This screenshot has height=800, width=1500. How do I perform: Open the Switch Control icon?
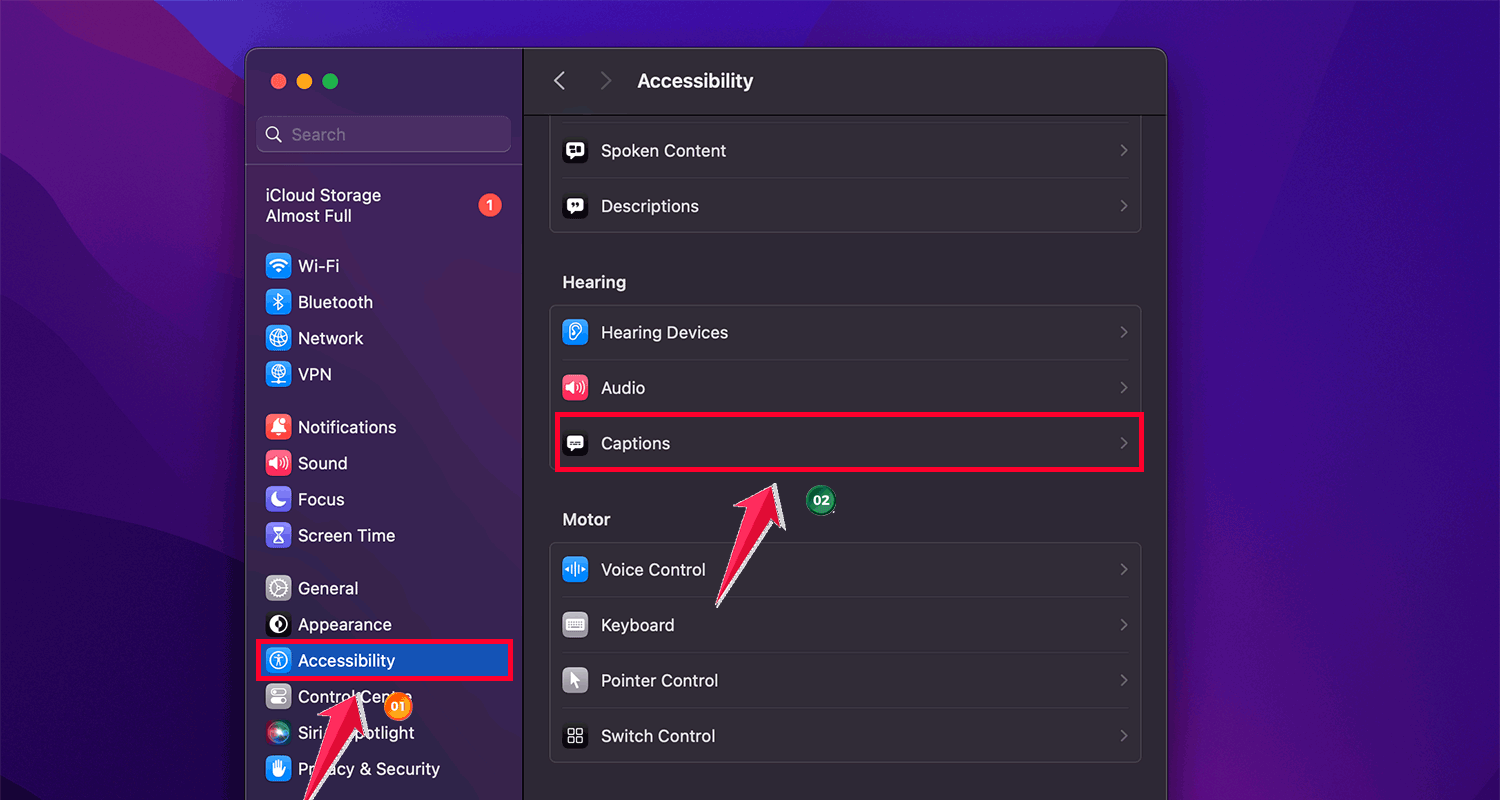575,736
